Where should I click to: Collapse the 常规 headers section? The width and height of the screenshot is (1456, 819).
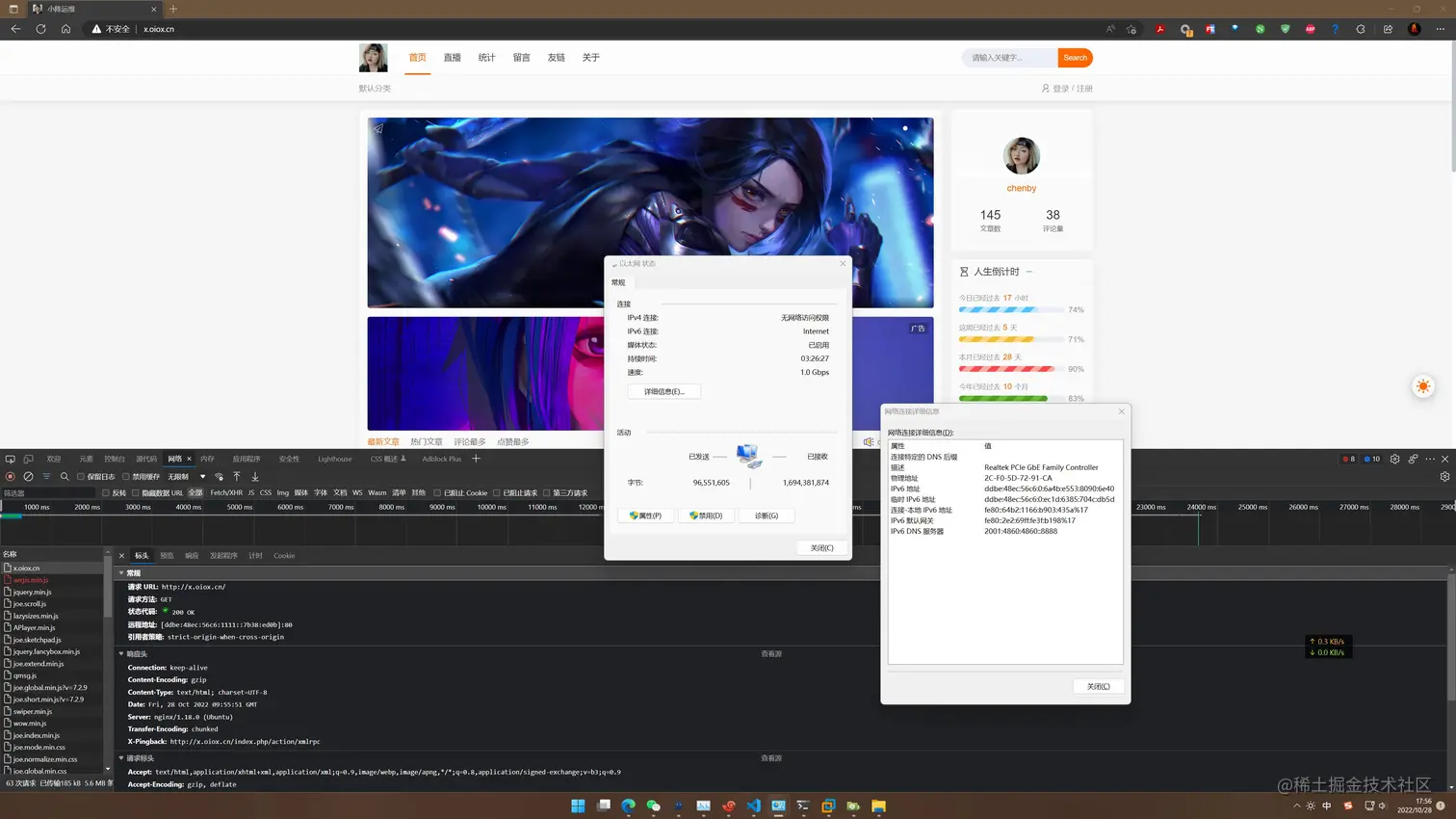click(x=121, y=573)
